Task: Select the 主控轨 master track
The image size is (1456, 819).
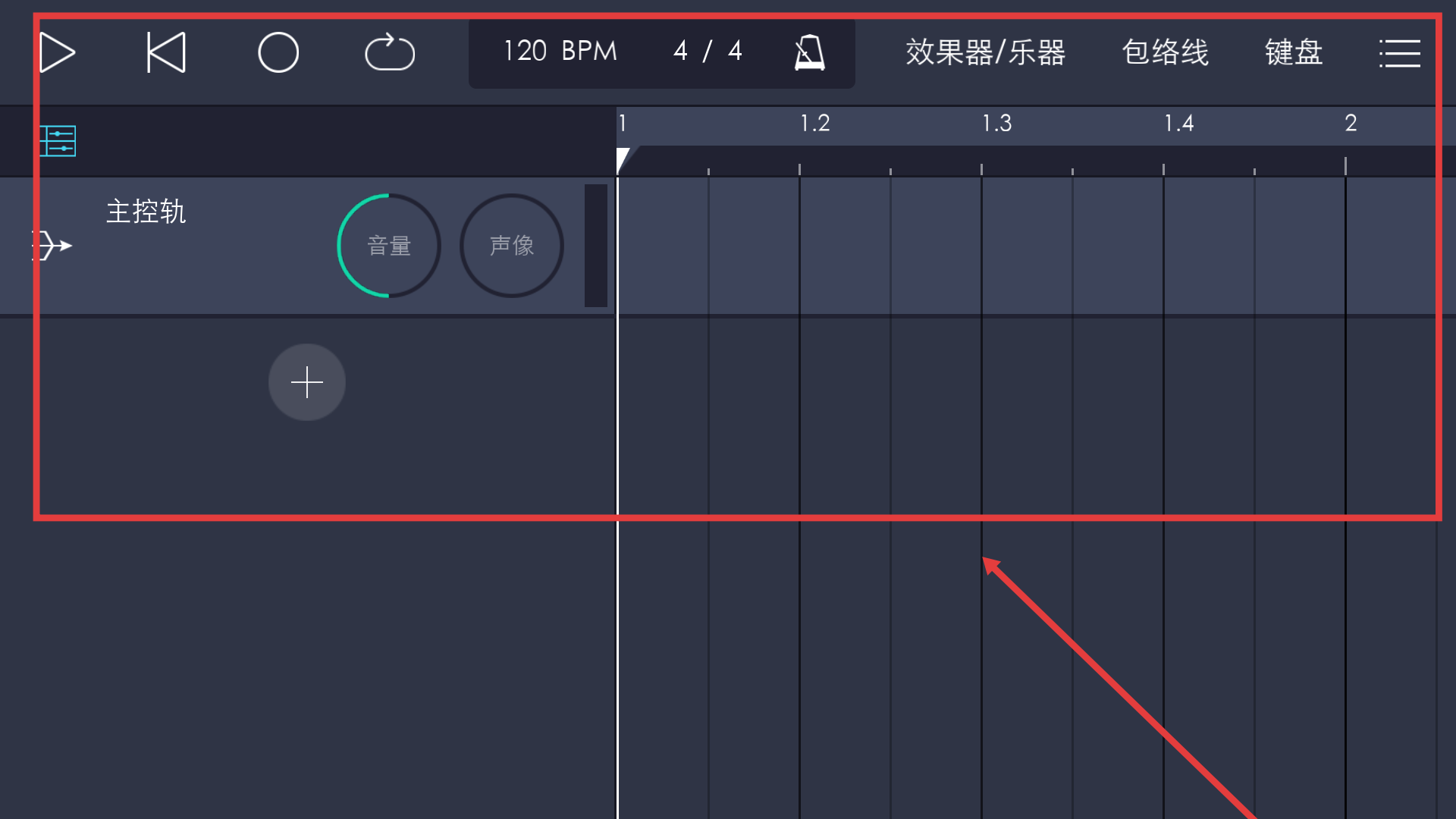Action: point(146,213)
